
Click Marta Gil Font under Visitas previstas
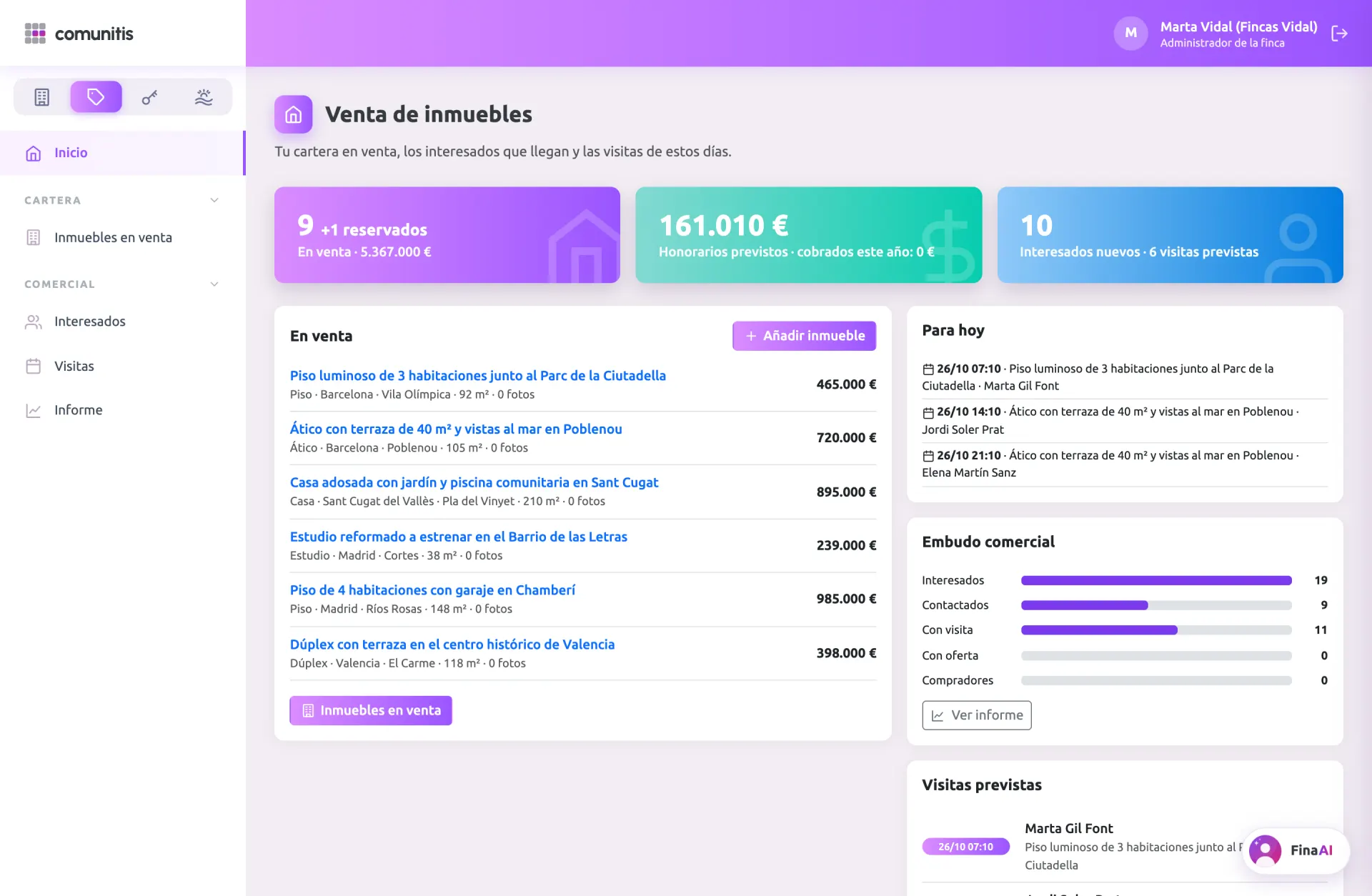click(x=1068, y=829)
